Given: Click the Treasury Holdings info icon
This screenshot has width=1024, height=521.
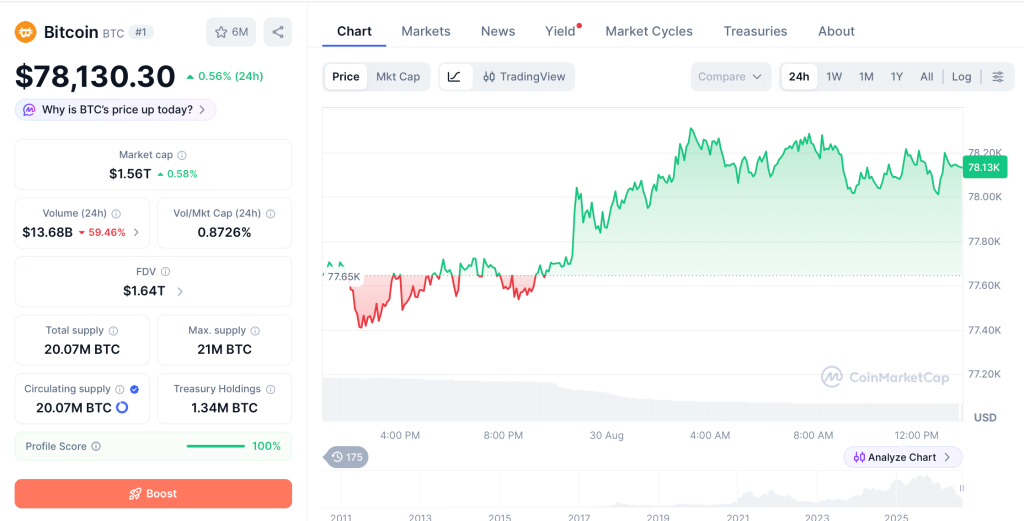Looking at the screenshot, I should click(x=270, y=389).
